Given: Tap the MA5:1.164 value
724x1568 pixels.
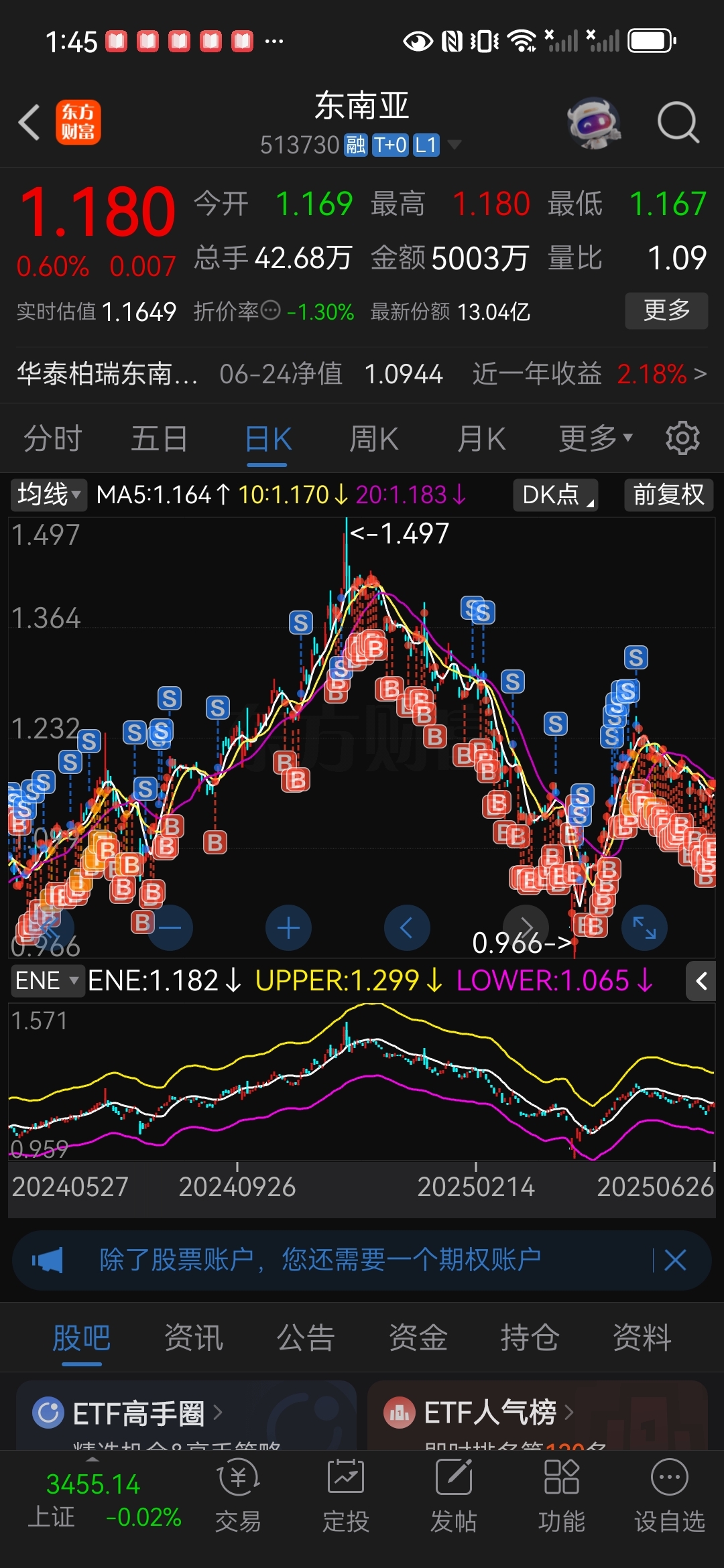Looking at the screenshot, I should [x=164, y=495].
